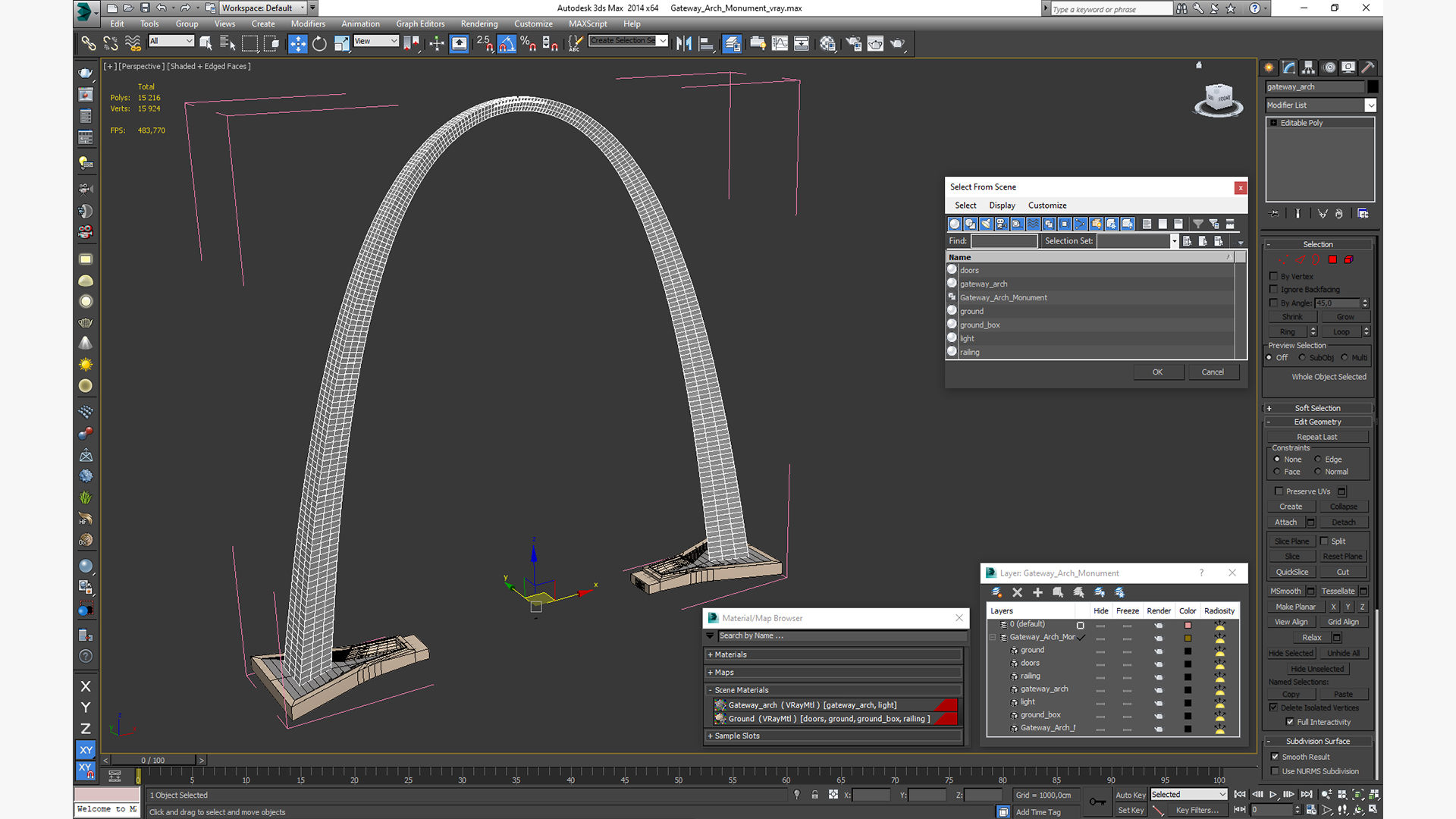Click the Mirror tool icon
The image size is (1456, 819).
pos(683,43)
